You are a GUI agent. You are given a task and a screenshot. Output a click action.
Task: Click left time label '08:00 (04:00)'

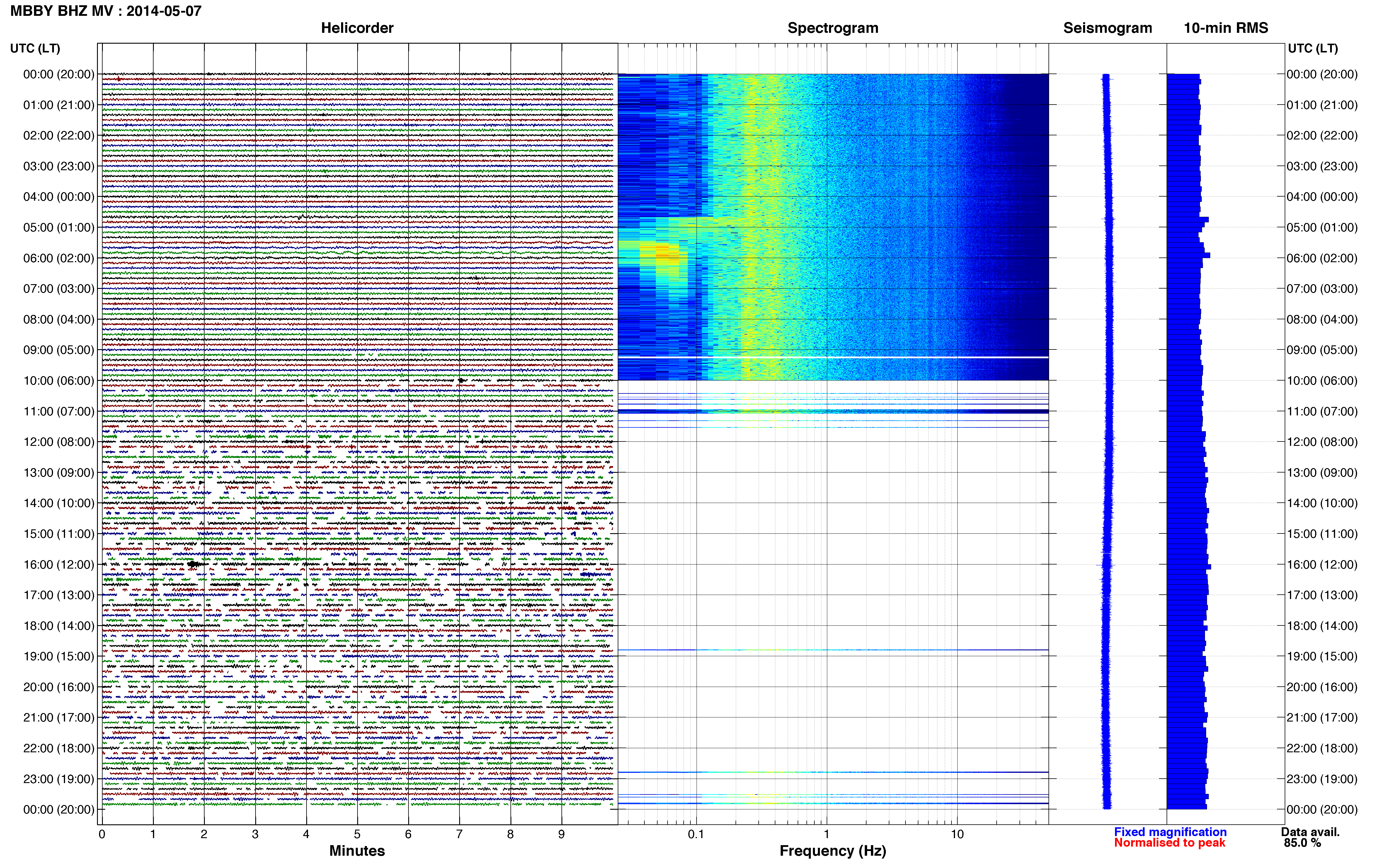click(59, 319)
